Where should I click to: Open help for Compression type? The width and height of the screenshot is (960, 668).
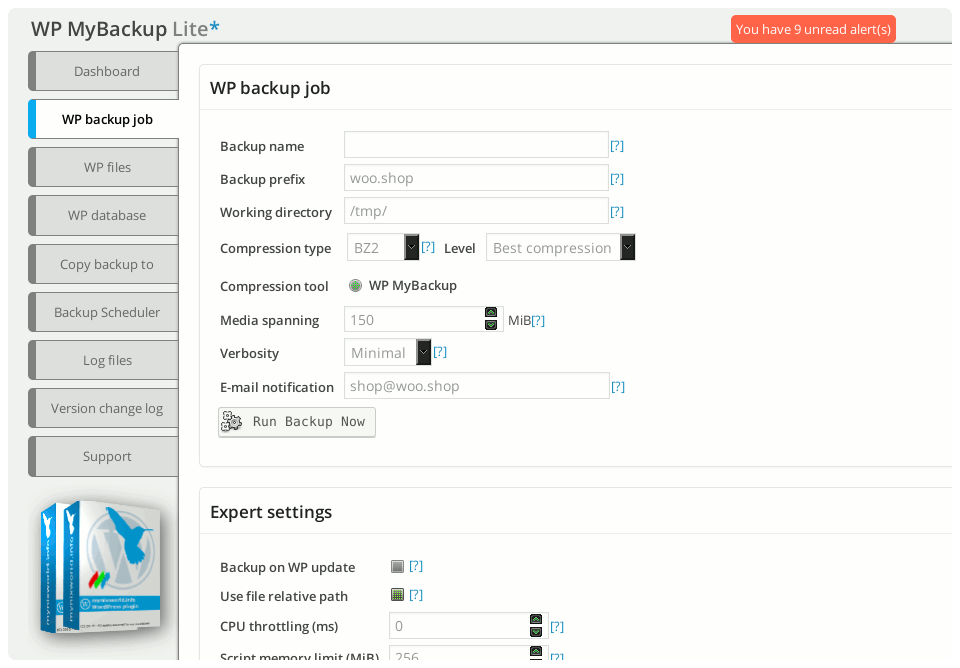(428, 247)
